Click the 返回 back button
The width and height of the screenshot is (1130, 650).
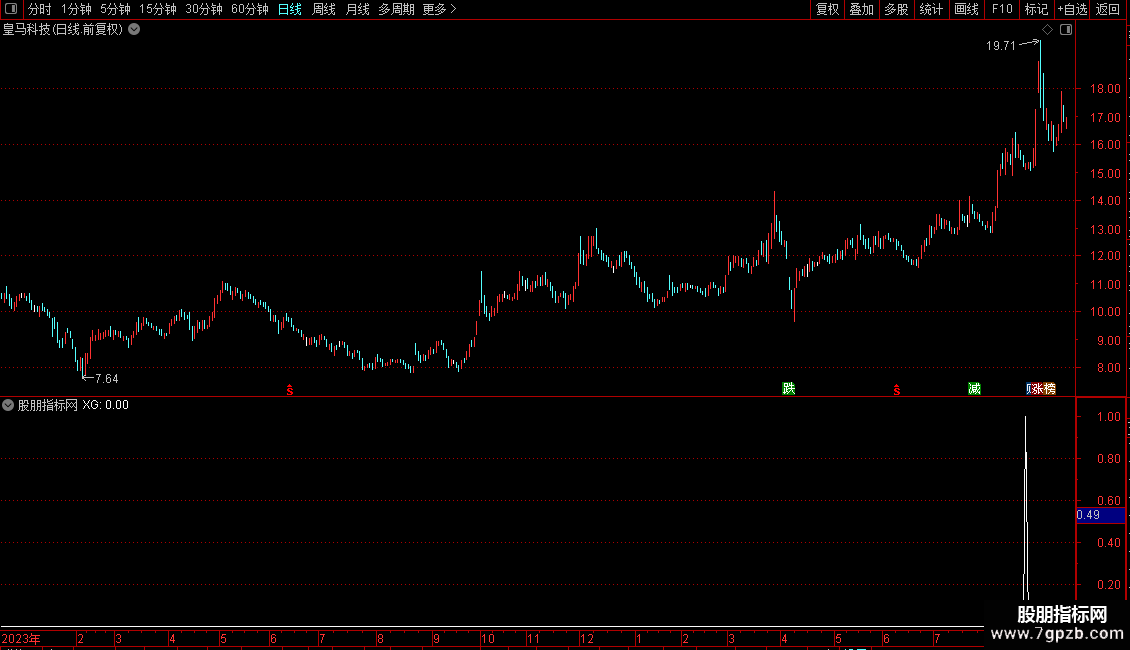click(x=1108, y=9)
